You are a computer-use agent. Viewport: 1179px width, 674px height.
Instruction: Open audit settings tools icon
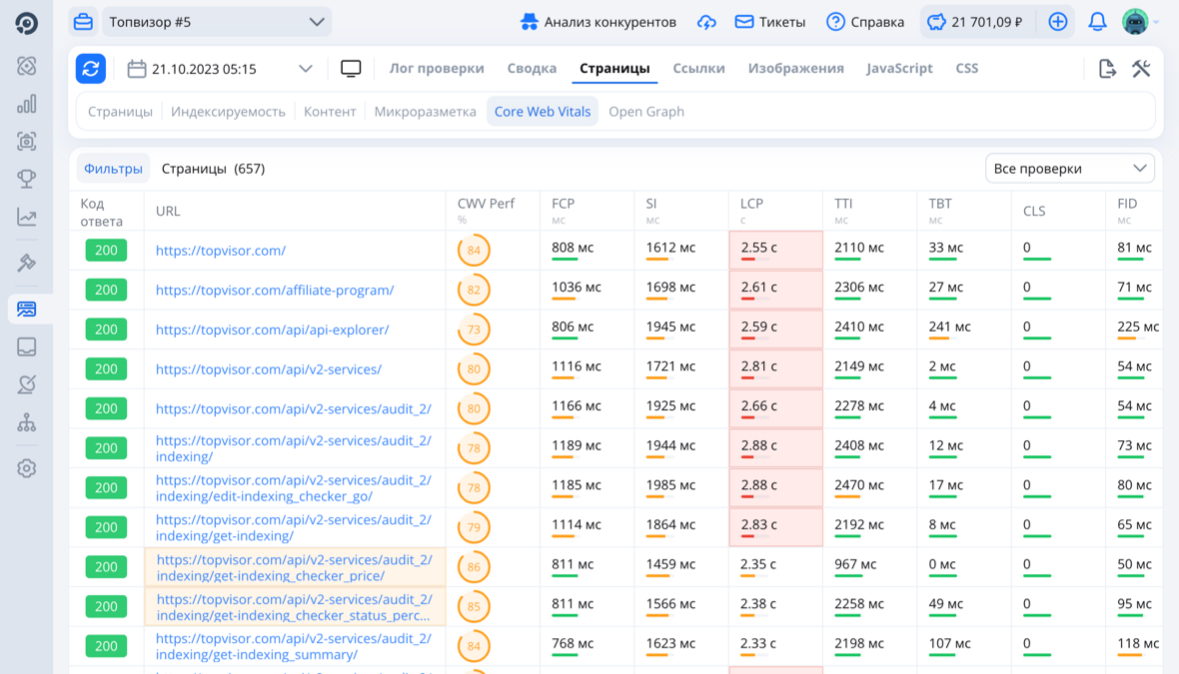click(x=1141, y=69)
